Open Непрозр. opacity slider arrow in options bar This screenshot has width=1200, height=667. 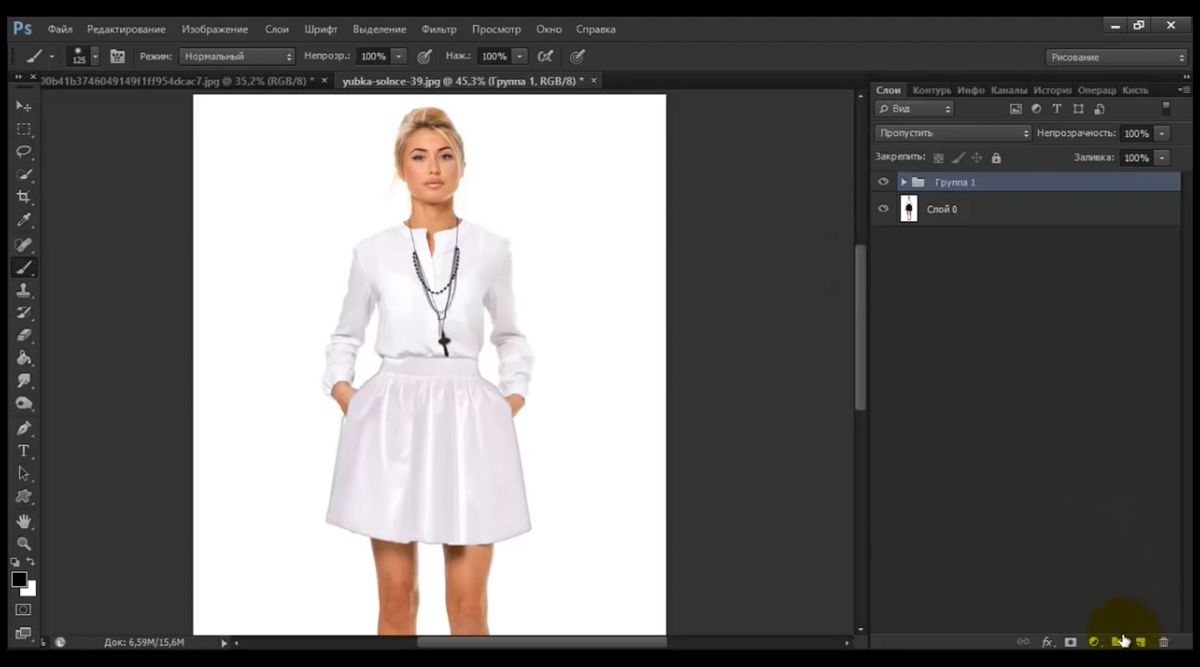point(400,57)
